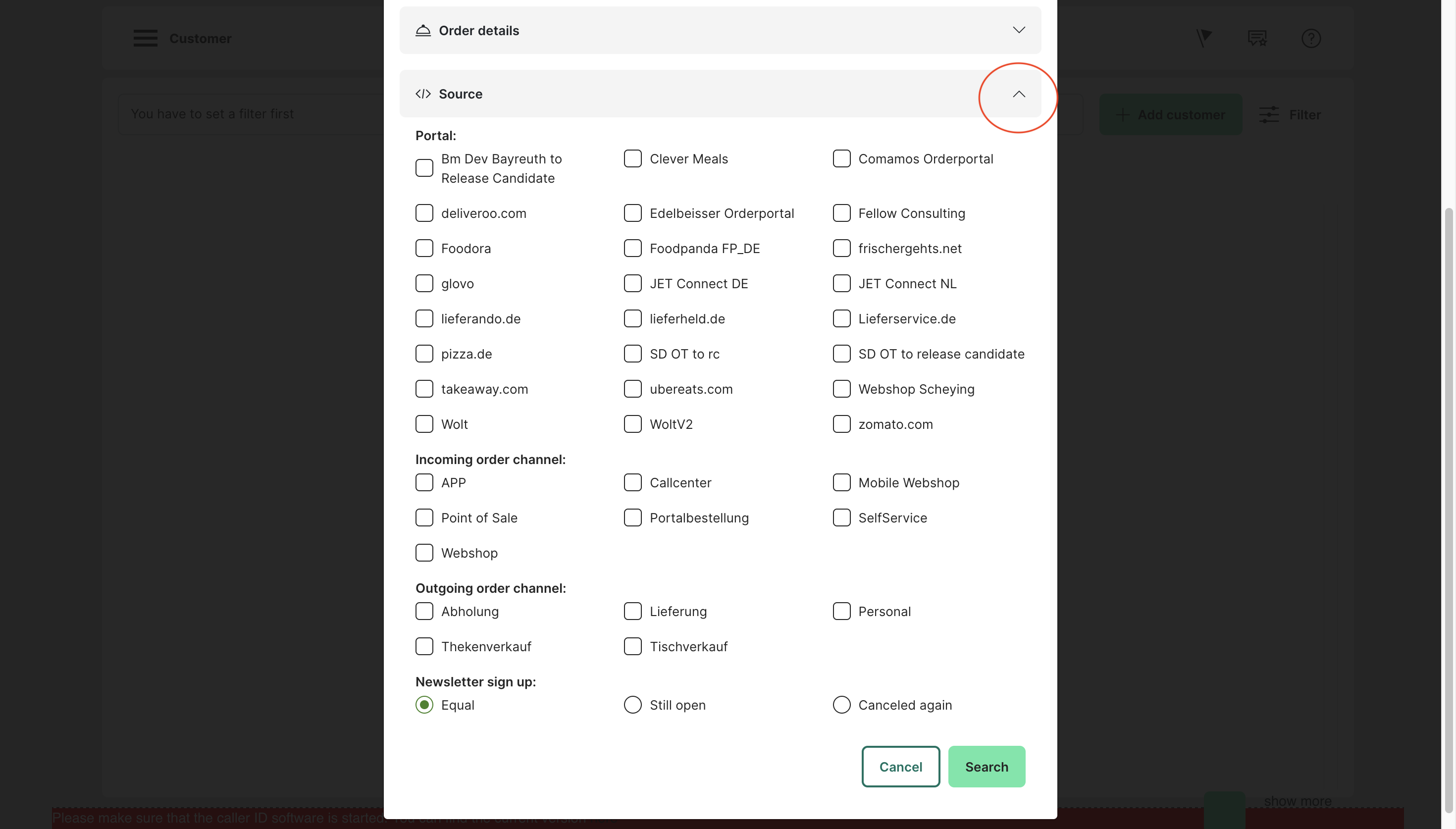Click the green Search button

987,767
